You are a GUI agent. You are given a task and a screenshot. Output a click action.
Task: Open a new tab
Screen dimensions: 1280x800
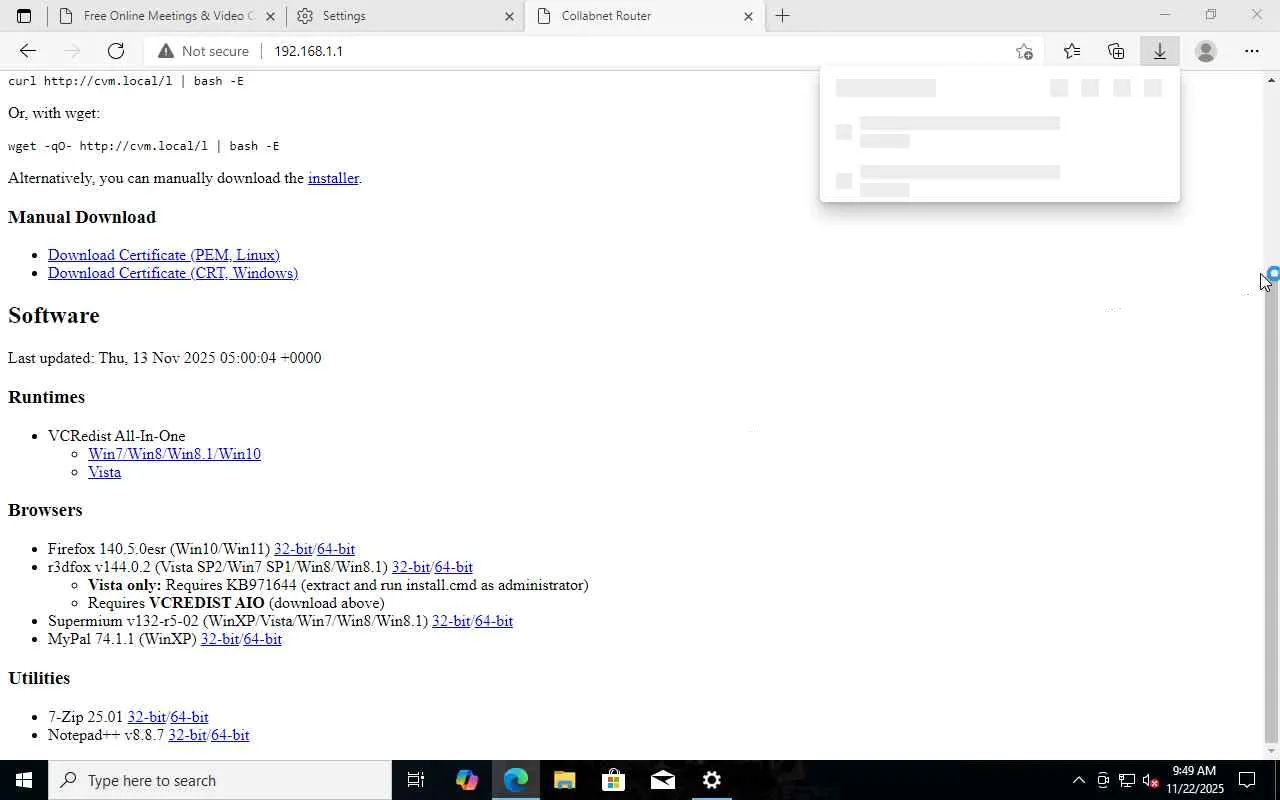coord(782,16)
